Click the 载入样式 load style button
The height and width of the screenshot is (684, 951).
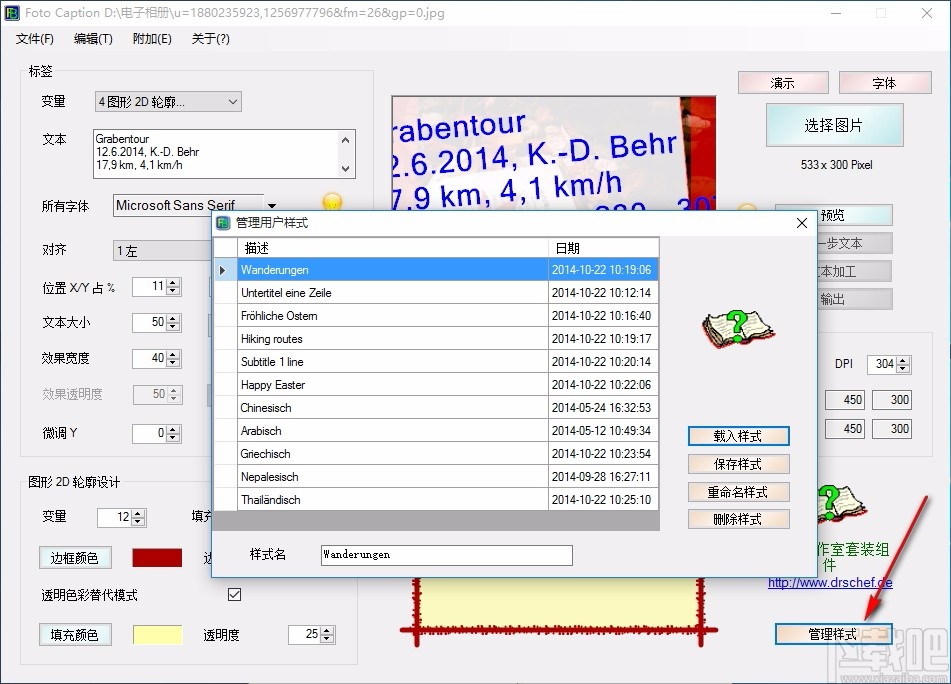pos(738,436)
